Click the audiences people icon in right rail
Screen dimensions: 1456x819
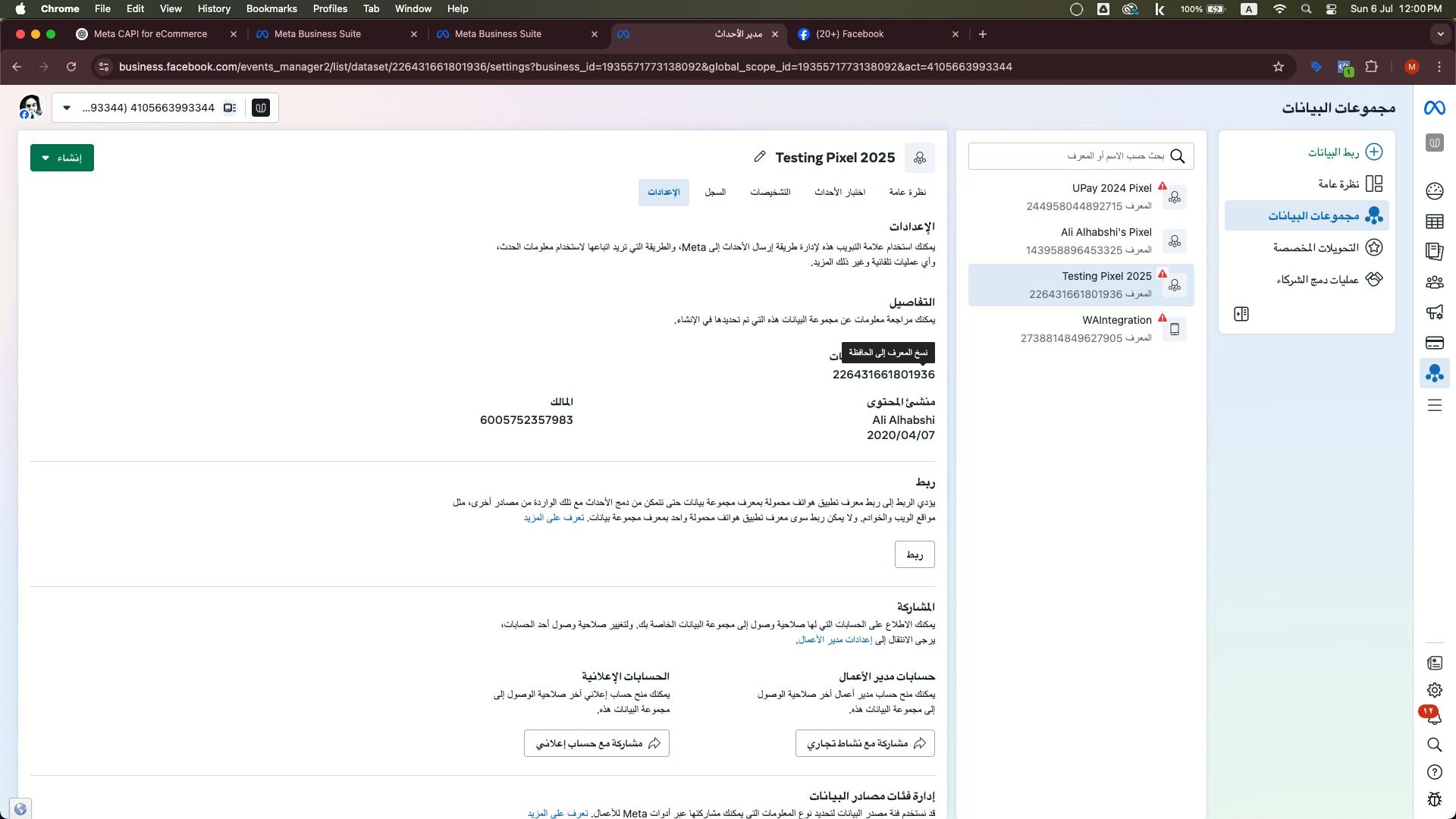point(1434,282)
